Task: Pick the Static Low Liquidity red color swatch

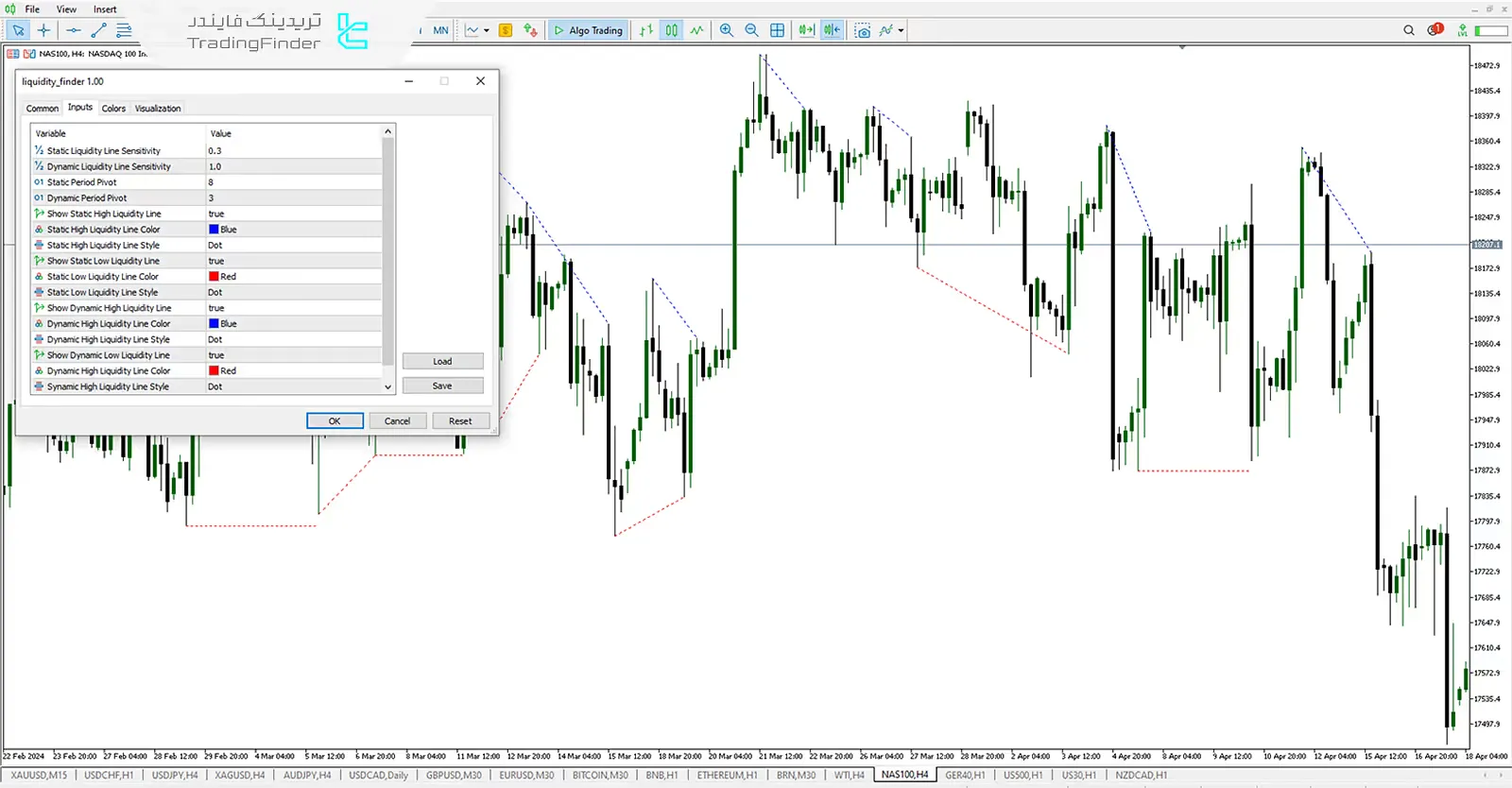Action: [215, 277]
